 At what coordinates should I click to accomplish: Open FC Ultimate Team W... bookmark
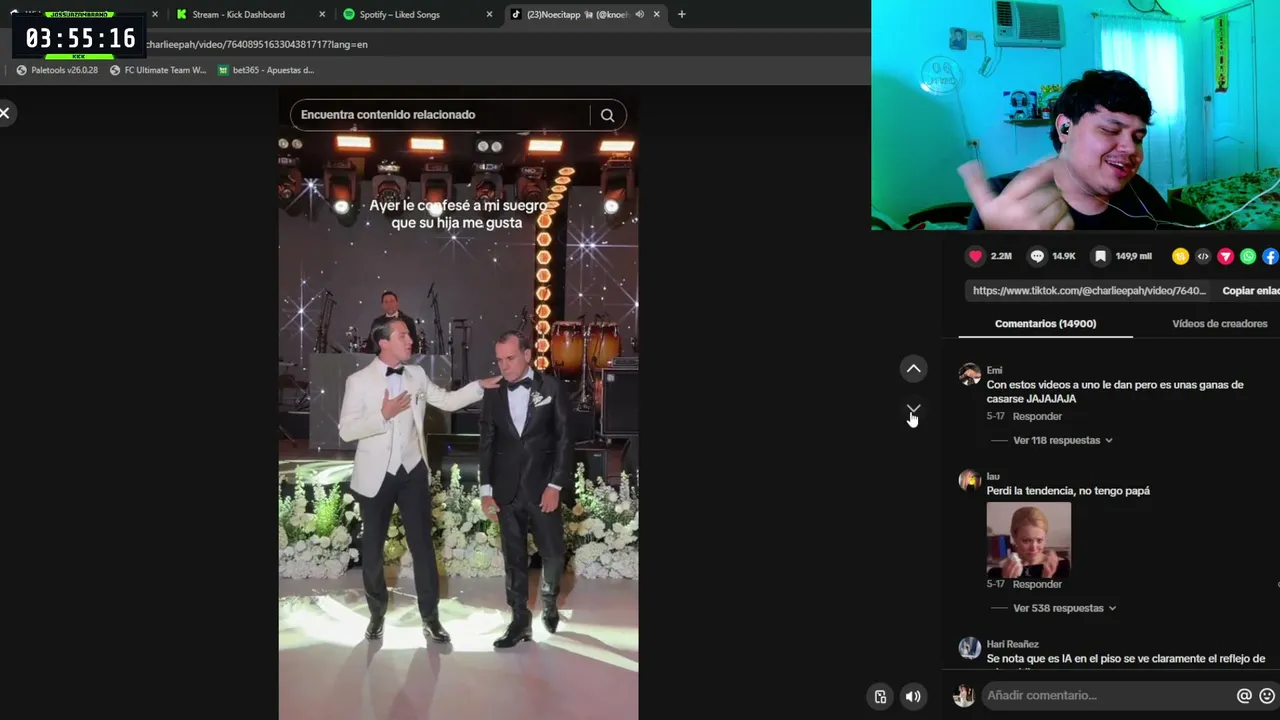point(157,70)
